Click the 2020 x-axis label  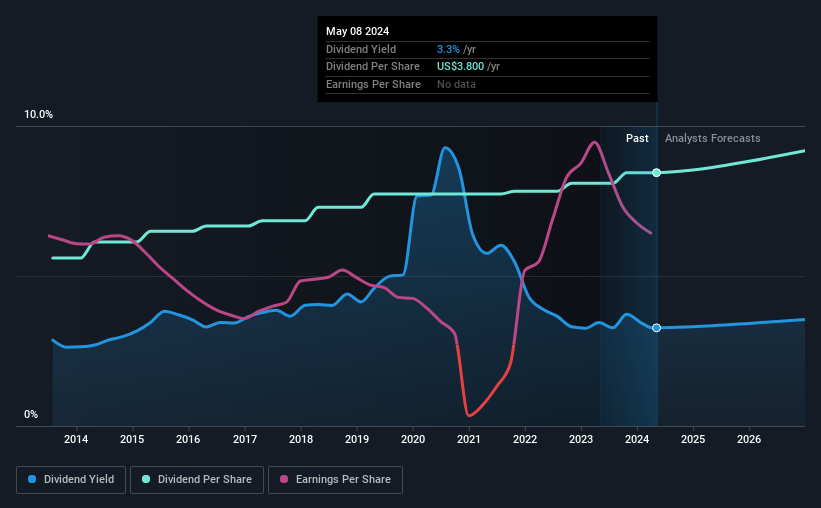point(413,439)
